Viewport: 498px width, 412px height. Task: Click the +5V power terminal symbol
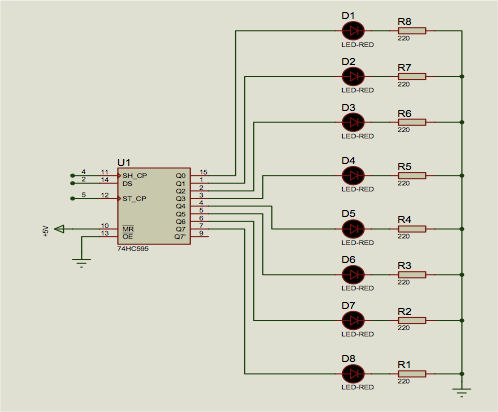coord(59,229)
